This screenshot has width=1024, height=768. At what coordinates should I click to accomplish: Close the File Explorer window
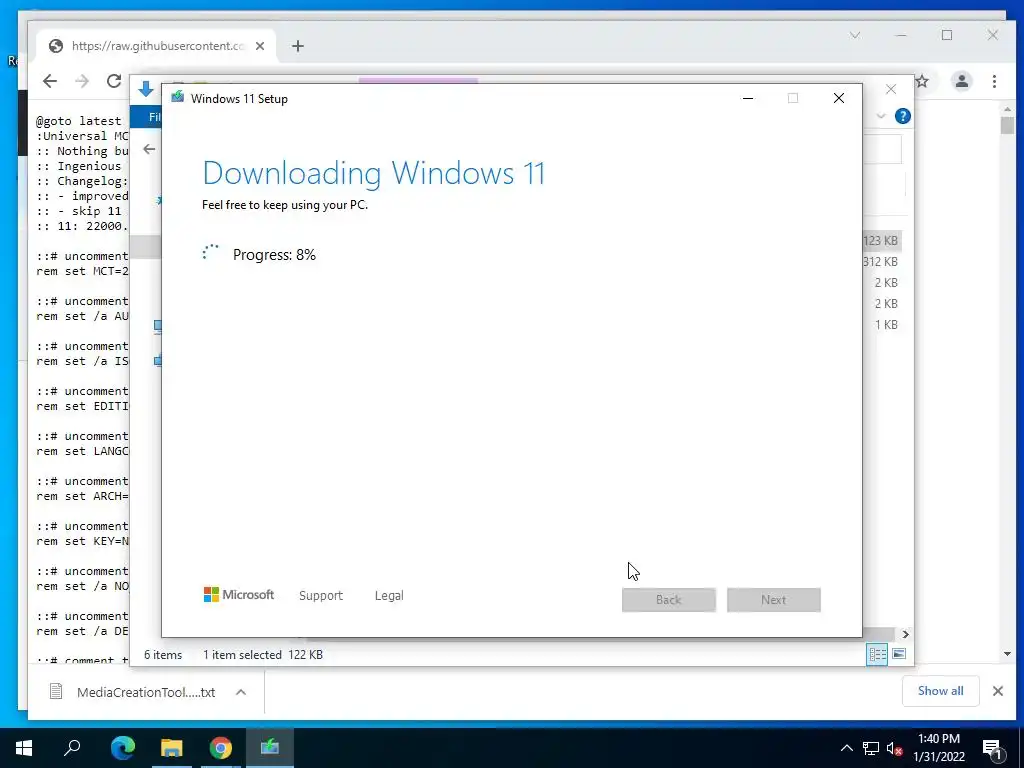[891, 89]
